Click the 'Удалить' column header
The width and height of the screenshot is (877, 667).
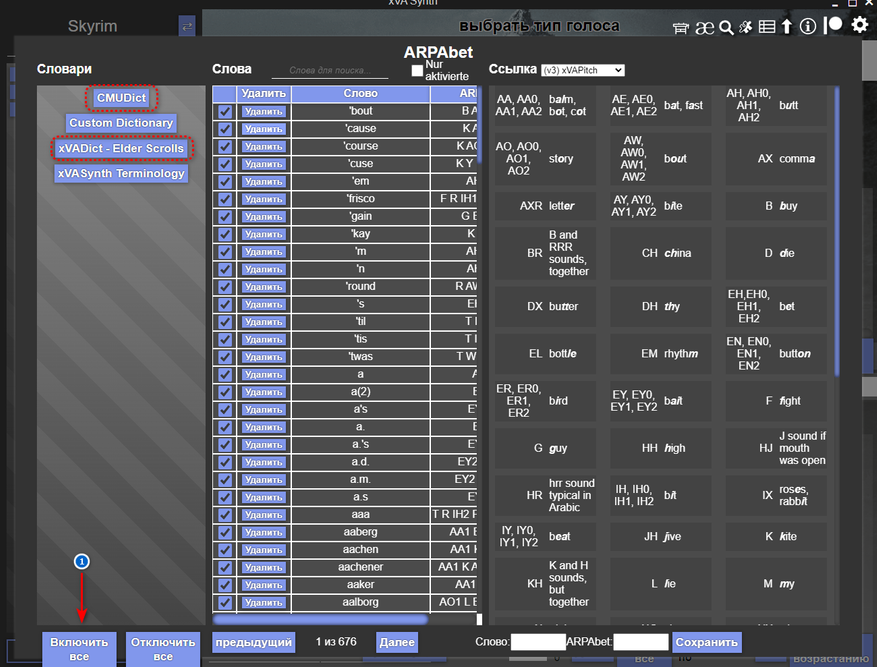click(263, 93)
